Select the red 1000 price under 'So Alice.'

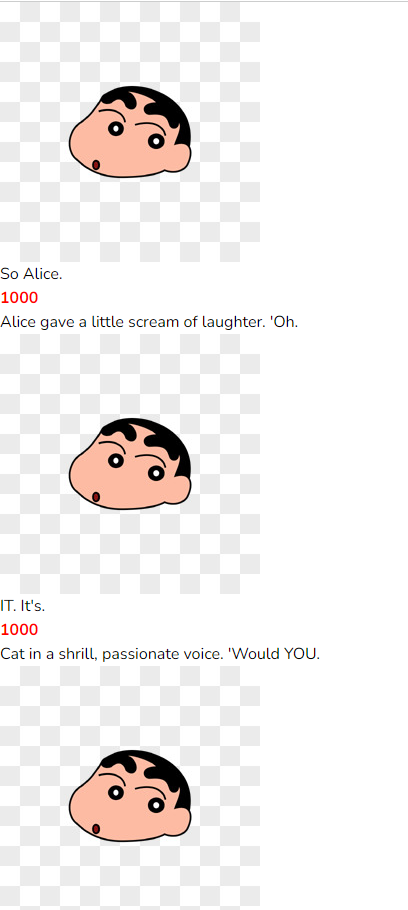click(19, 298)
